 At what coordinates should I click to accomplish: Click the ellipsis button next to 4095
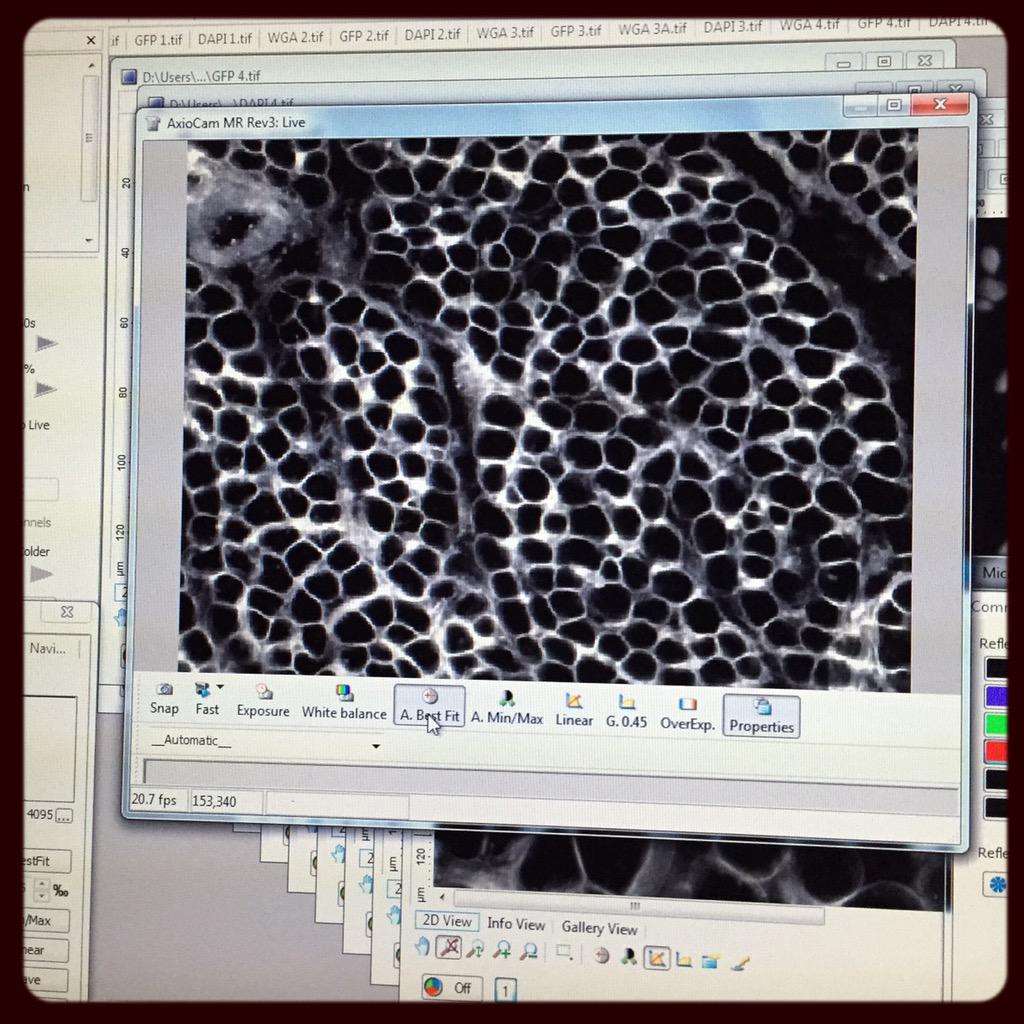(64, 816)
